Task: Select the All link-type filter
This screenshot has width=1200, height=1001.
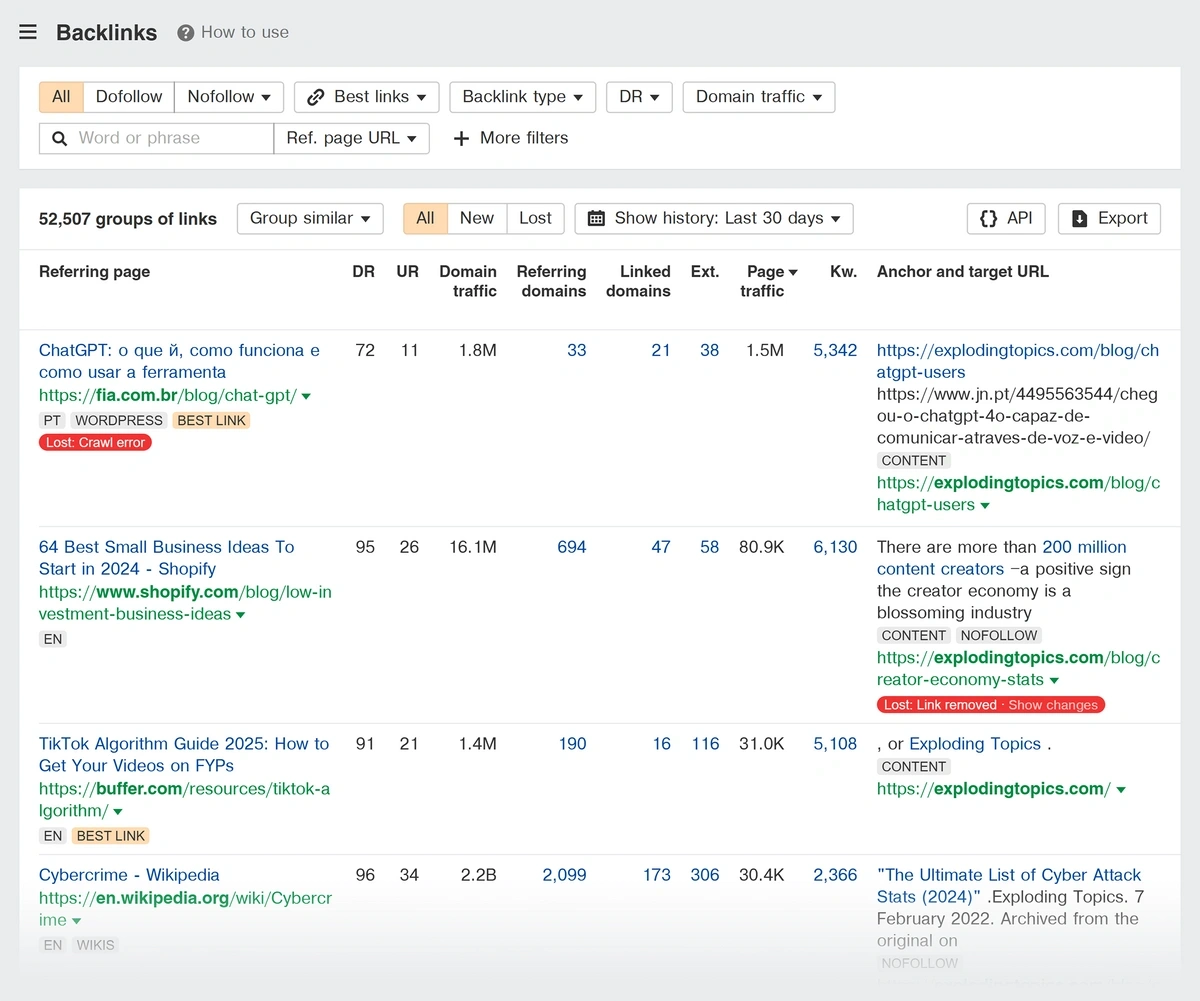Action: (x=61, y=97)
